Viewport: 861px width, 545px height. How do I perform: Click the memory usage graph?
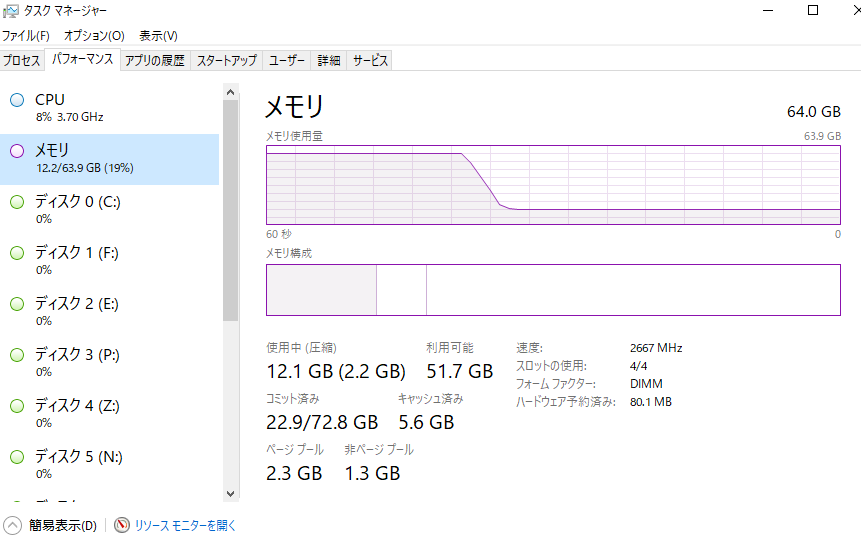553,185
